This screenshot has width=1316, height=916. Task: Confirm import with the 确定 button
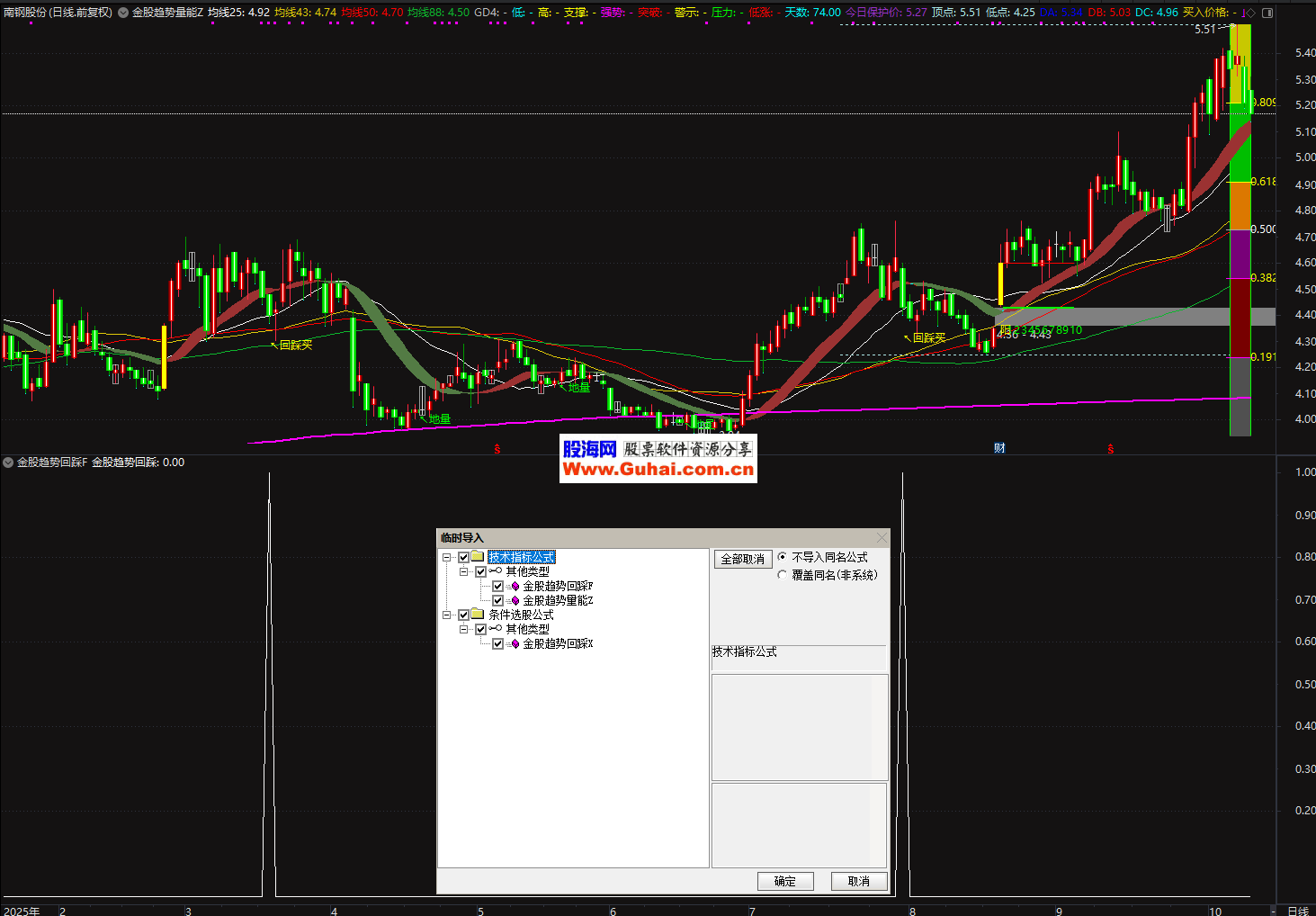[x=784, y=881]
